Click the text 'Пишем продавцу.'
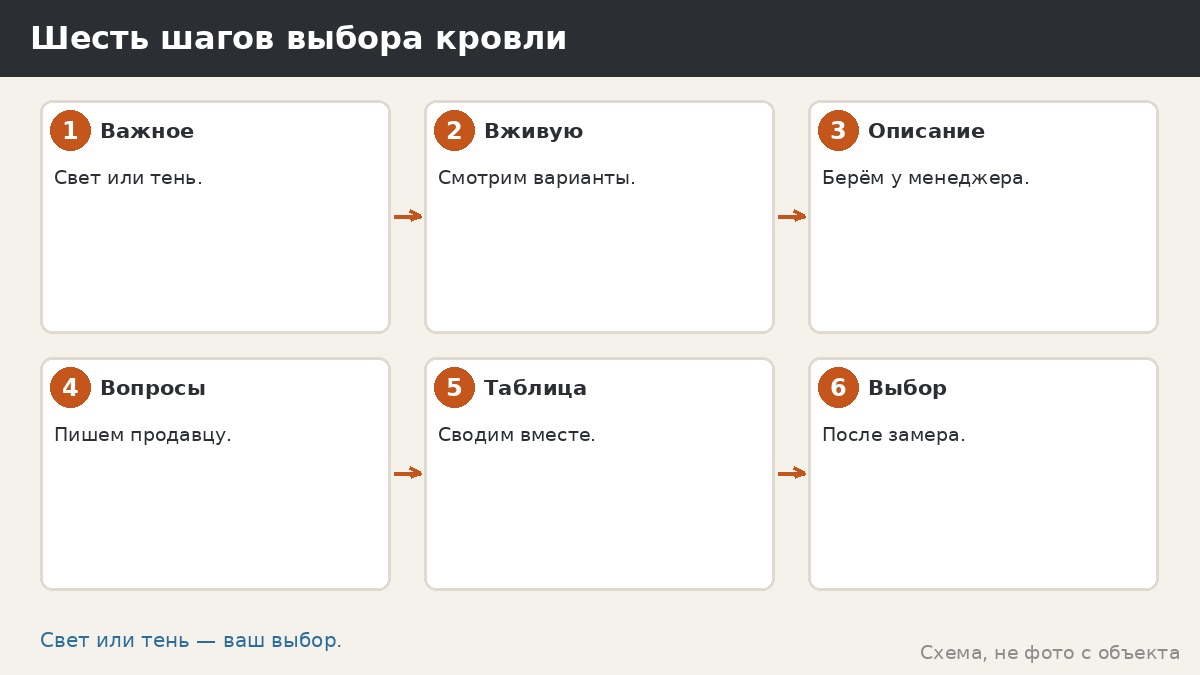The width and height of the screenshot is (1200, 675). point(143,435)
